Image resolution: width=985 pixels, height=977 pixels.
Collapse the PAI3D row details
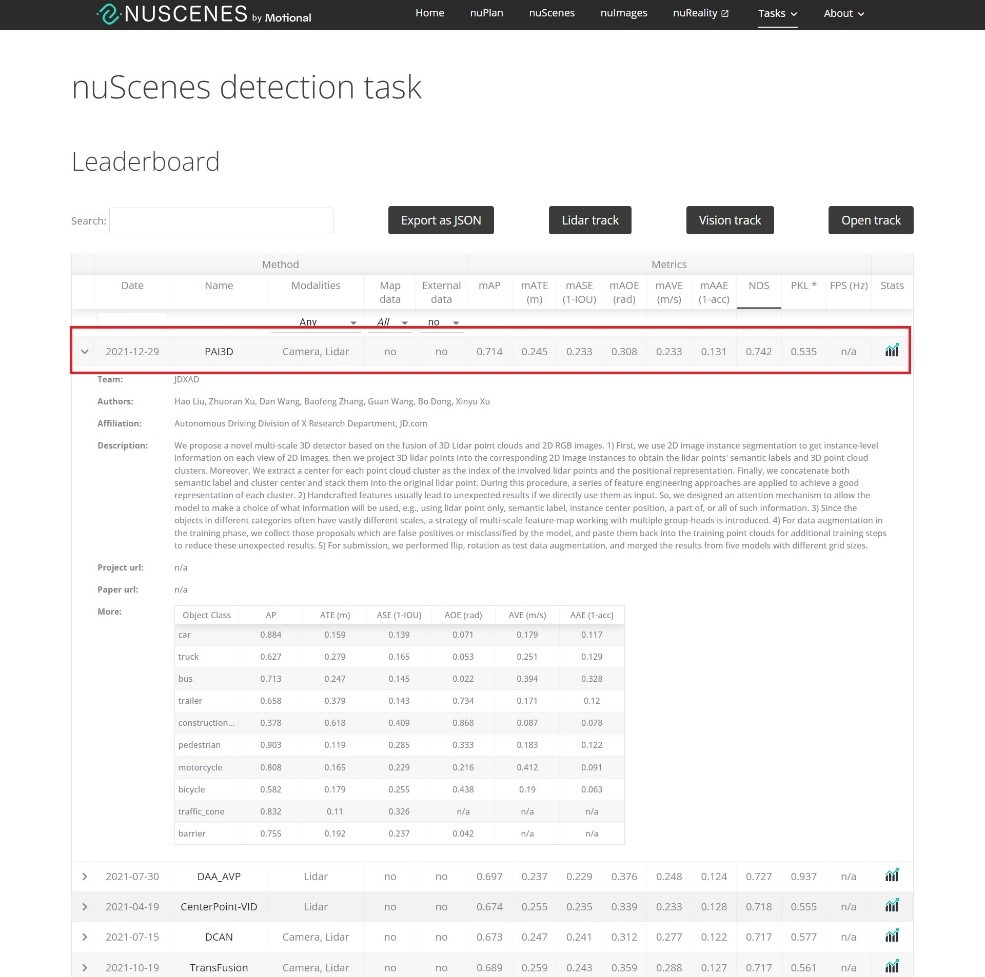[85, 352]
